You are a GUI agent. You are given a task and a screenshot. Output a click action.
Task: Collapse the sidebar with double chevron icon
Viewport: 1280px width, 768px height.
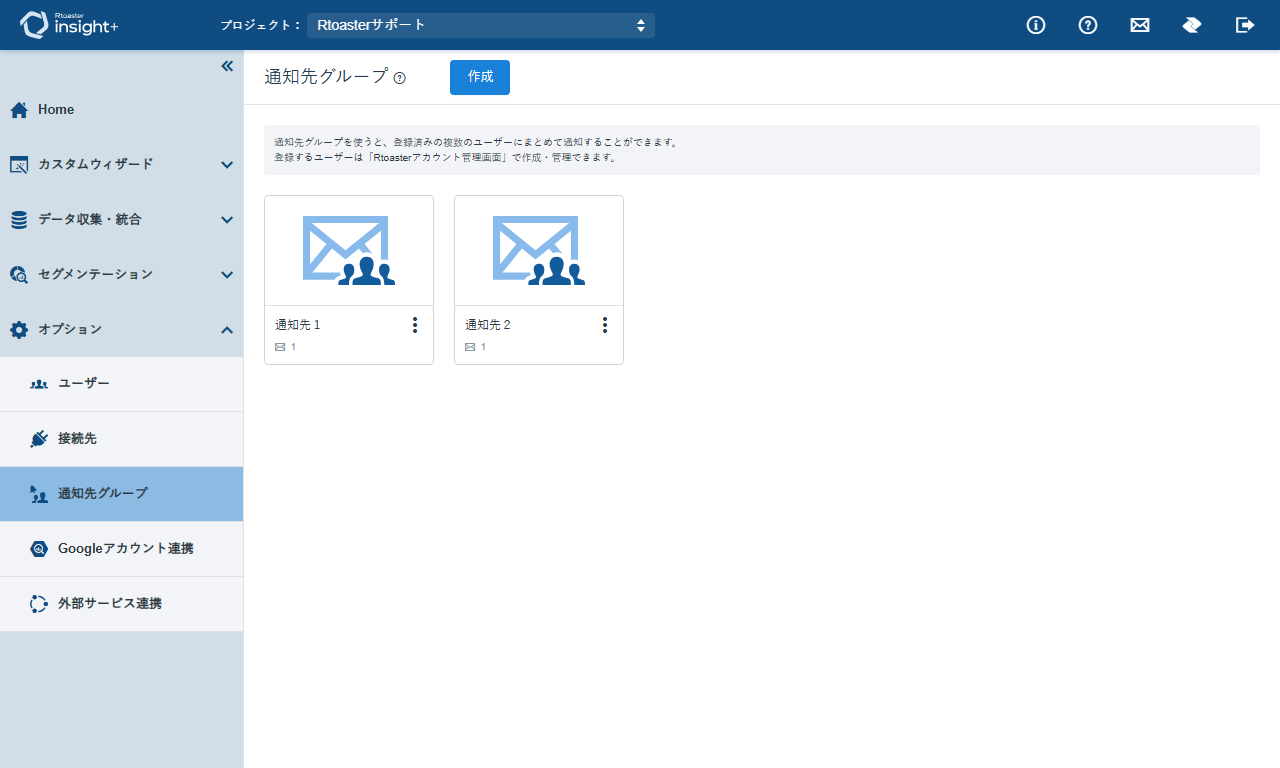227,66
